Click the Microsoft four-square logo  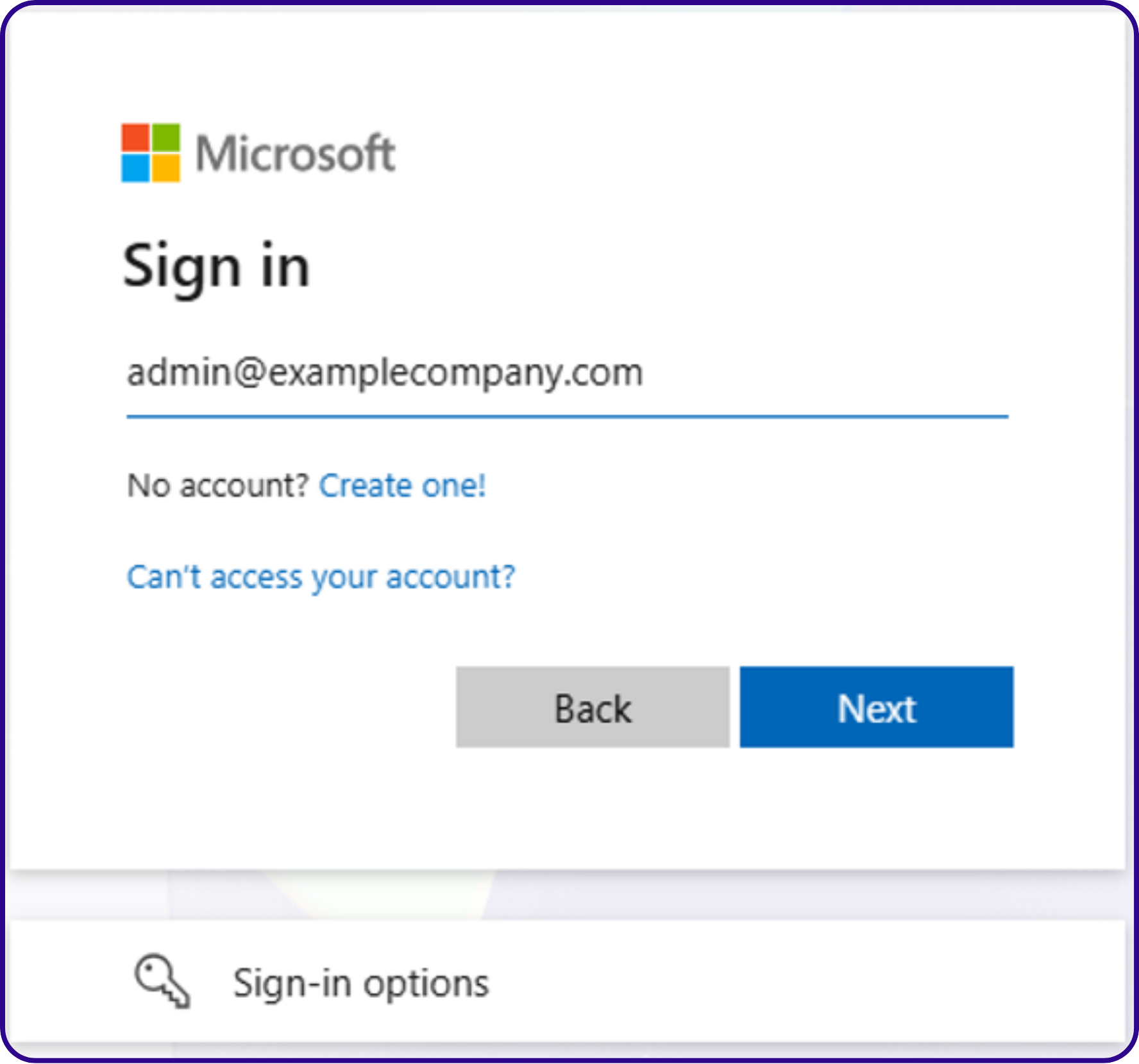click(151, 153)
